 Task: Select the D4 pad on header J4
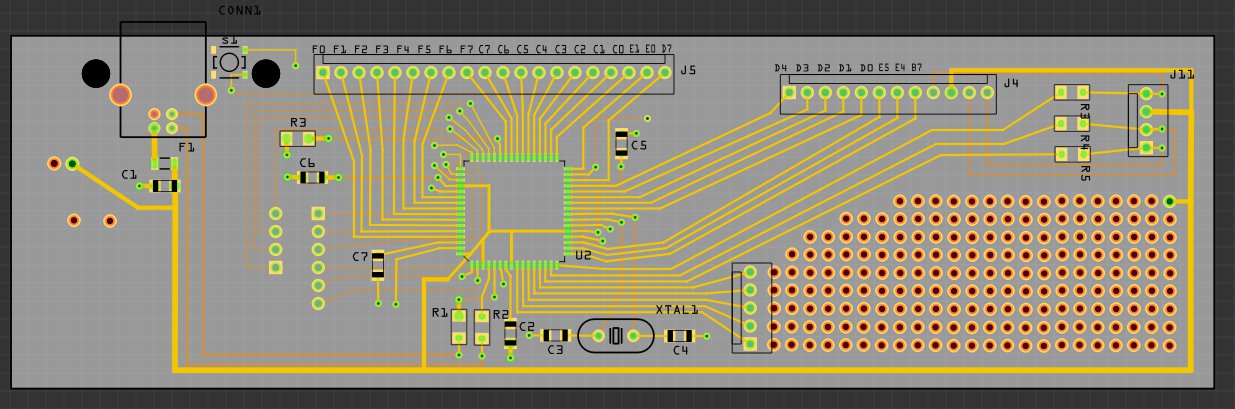(789, 92)
